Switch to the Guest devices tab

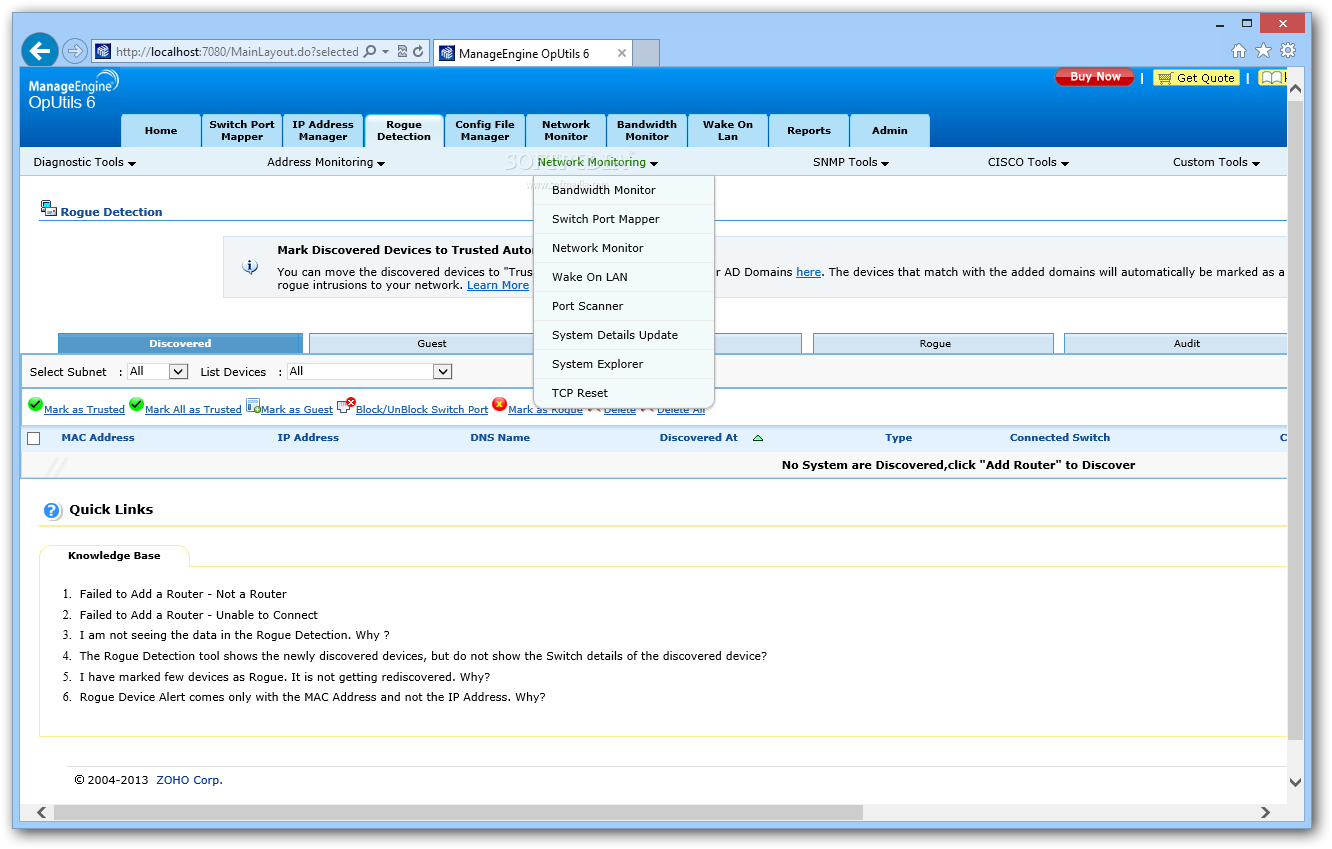(x=432, y=344)
